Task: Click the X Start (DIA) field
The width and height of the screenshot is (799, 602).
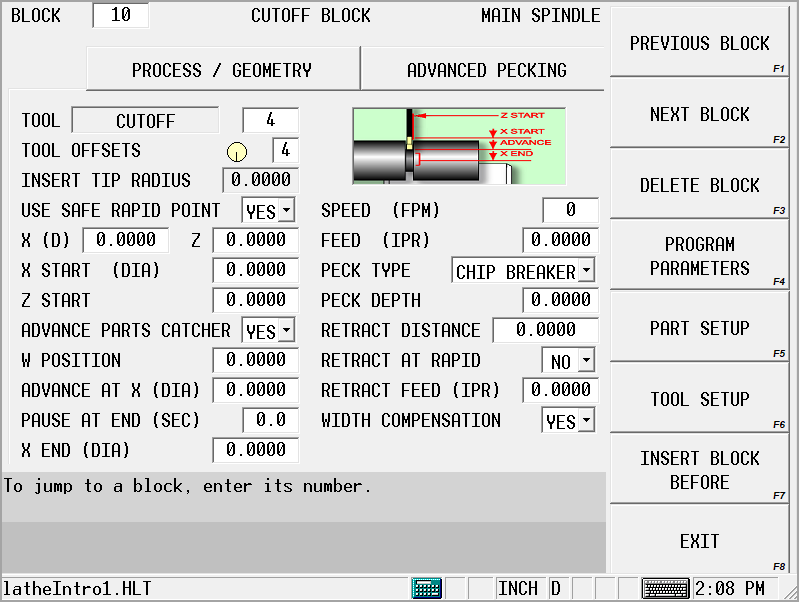Action: [x=256, y=270]
